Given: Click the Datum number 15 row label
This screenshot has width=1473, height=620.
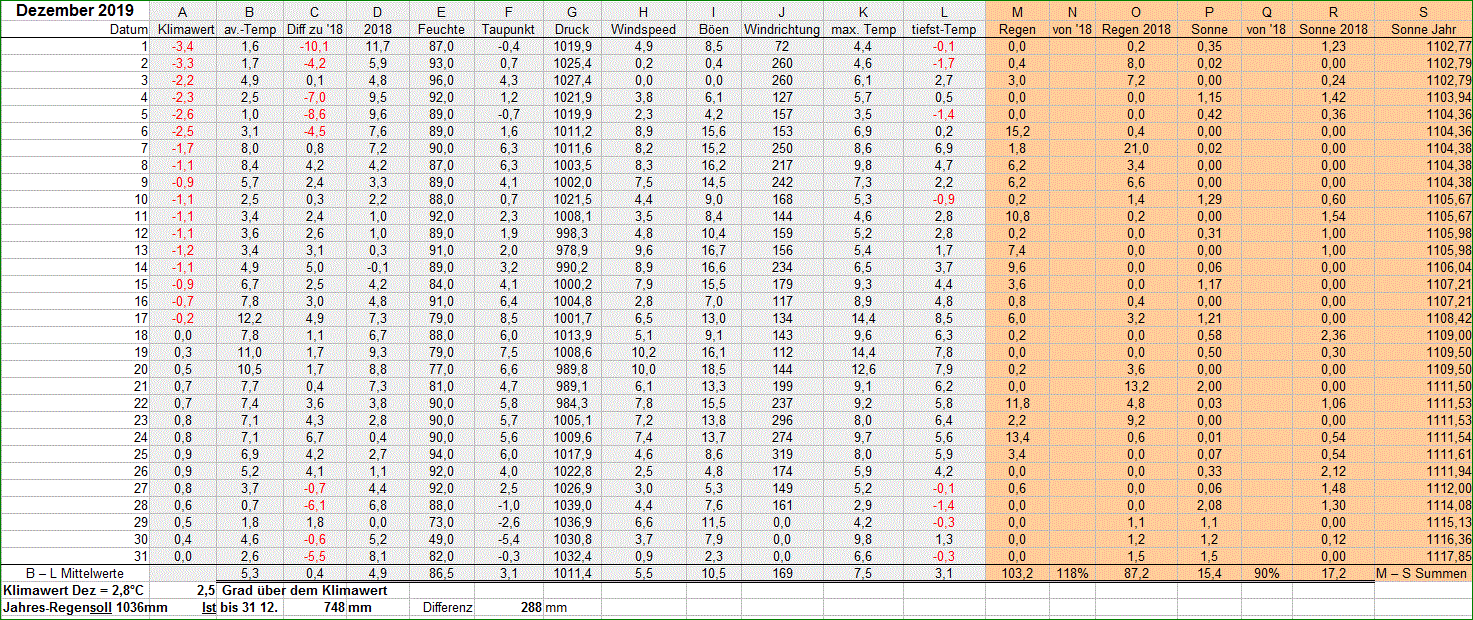Looking at the screenshot, I should coord(141,284).
